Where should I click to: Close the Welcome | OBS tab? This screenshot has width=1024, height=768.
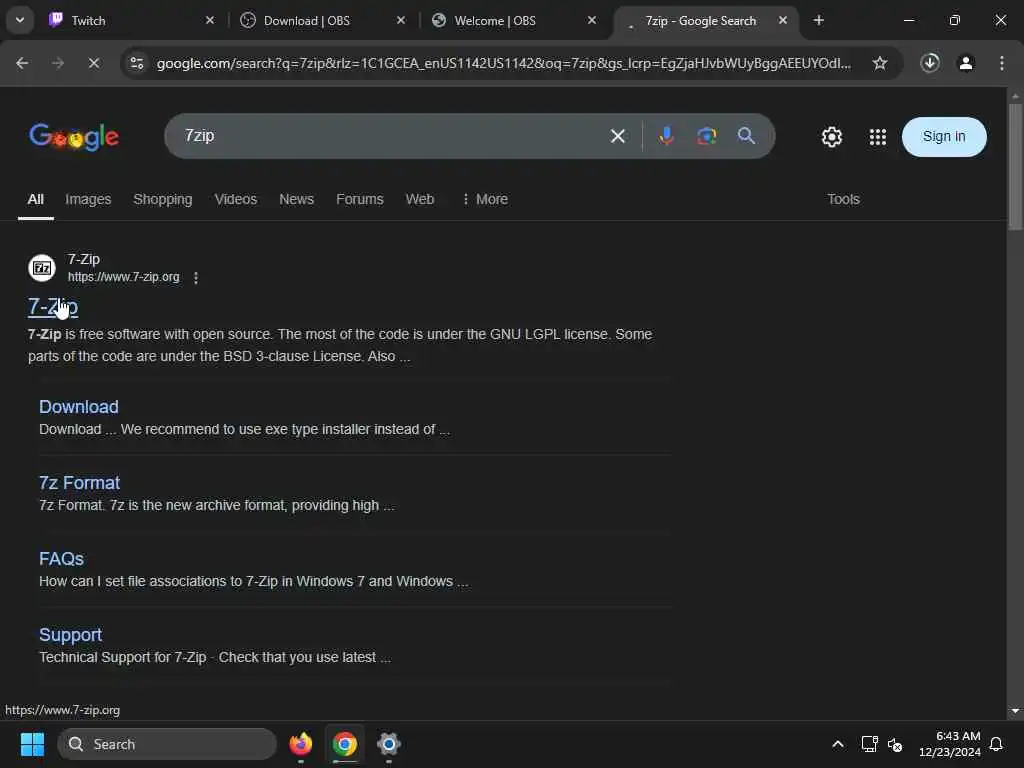pyautogui.click(x=592, y=20)
